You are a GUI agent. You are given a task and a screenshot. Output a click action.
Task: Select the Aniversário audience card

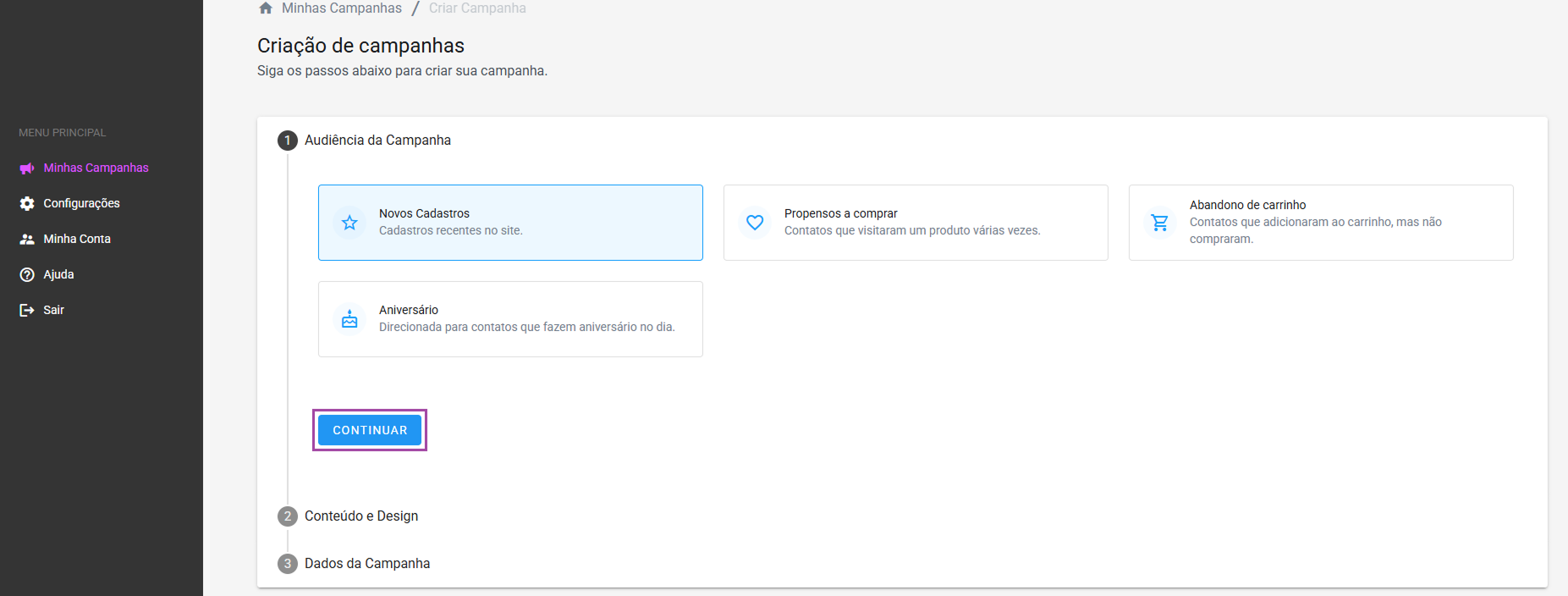[x=510, y=319]
